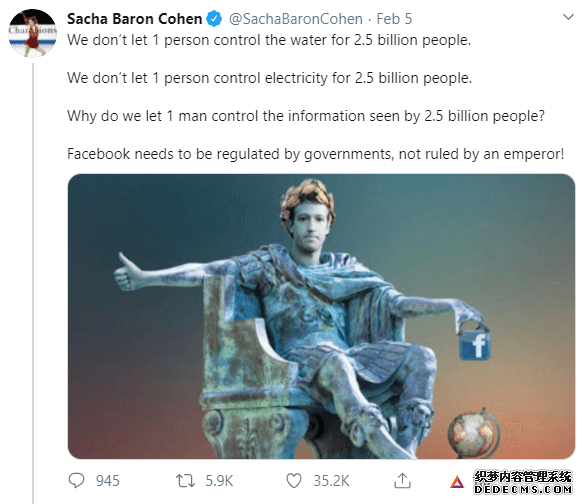Open the attached emperor statue image
Image resolution: width=583 pixels, height=504 pixels.
[321, 316]
